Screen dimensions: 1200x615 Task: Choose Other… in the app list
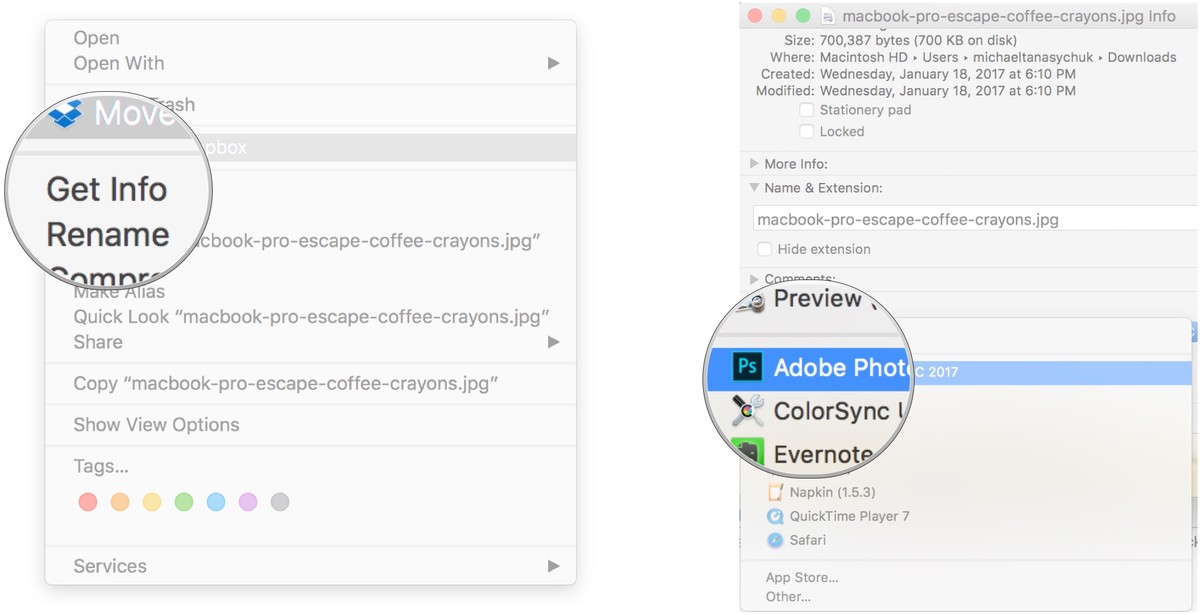tap(788, 597)
